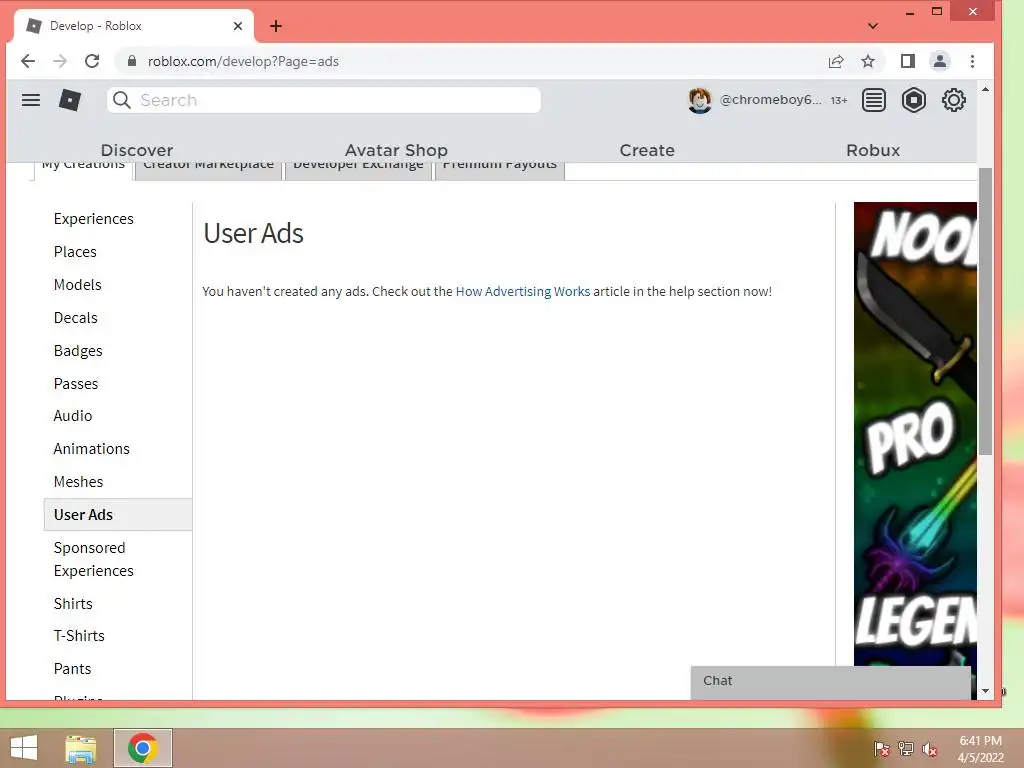1024x768 pixels.
Task: Select User Ads in the sidebar
Action: 118,515
